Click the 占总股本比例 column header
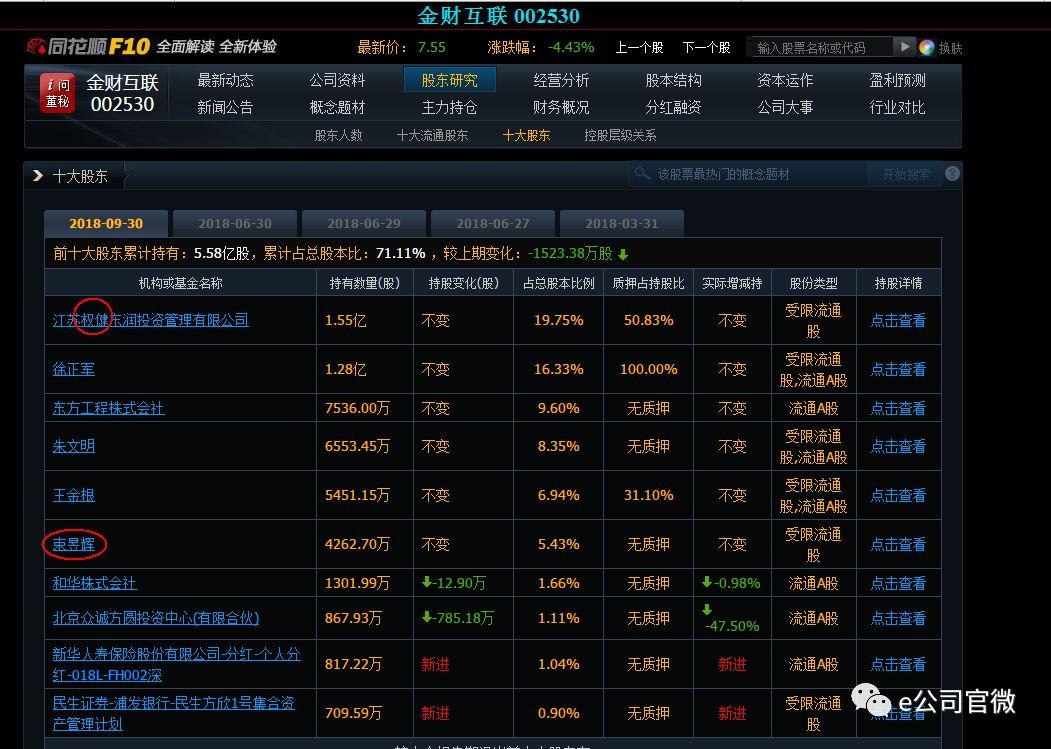This screenshot has height=749, width=1051. (x=558, y=284)
